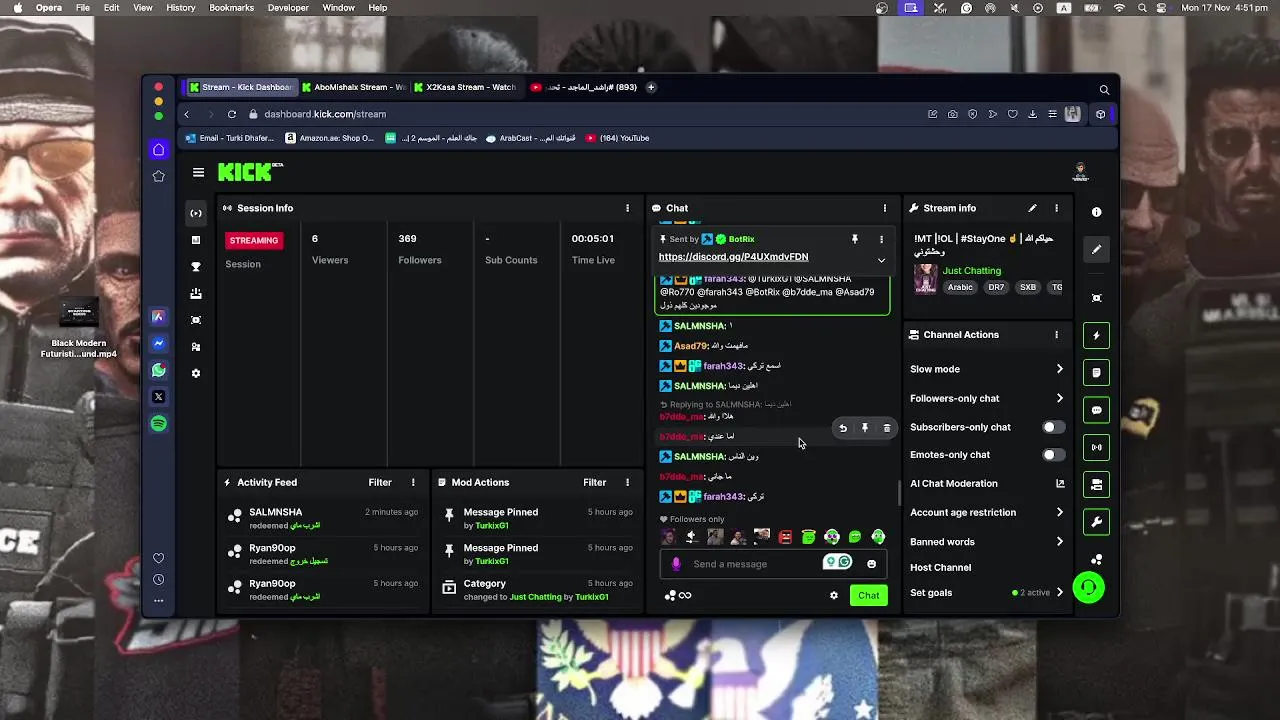Select the chat bubble widget in right bar
The image size is (1280, 720).
coord(1097,410)
